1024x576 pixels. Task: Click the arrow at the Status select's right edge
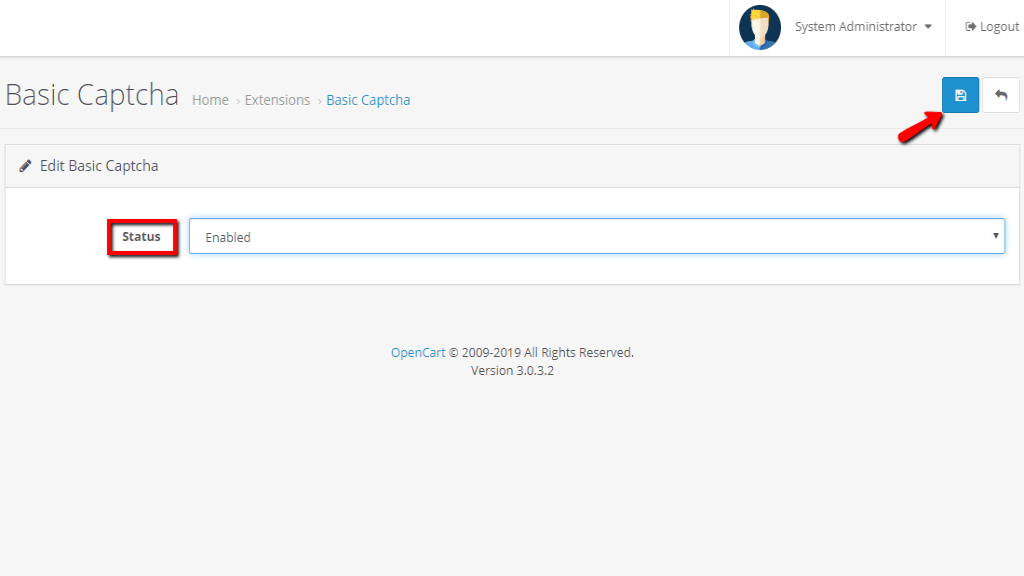click(x=995, y=236)
